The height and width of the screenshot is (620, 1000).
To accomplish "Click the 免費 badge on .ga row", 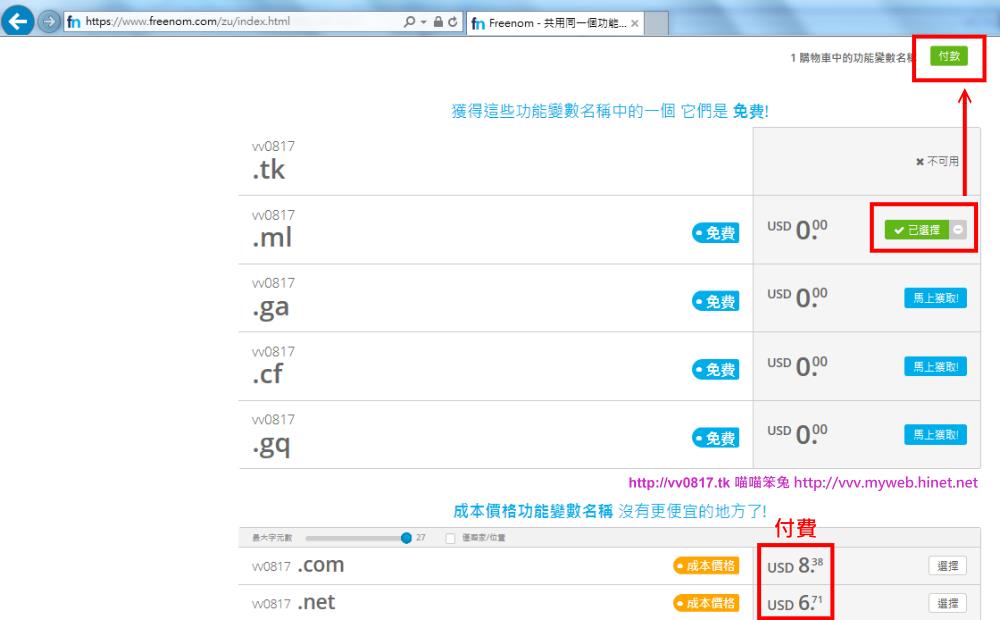I will (x=716, y=301).
